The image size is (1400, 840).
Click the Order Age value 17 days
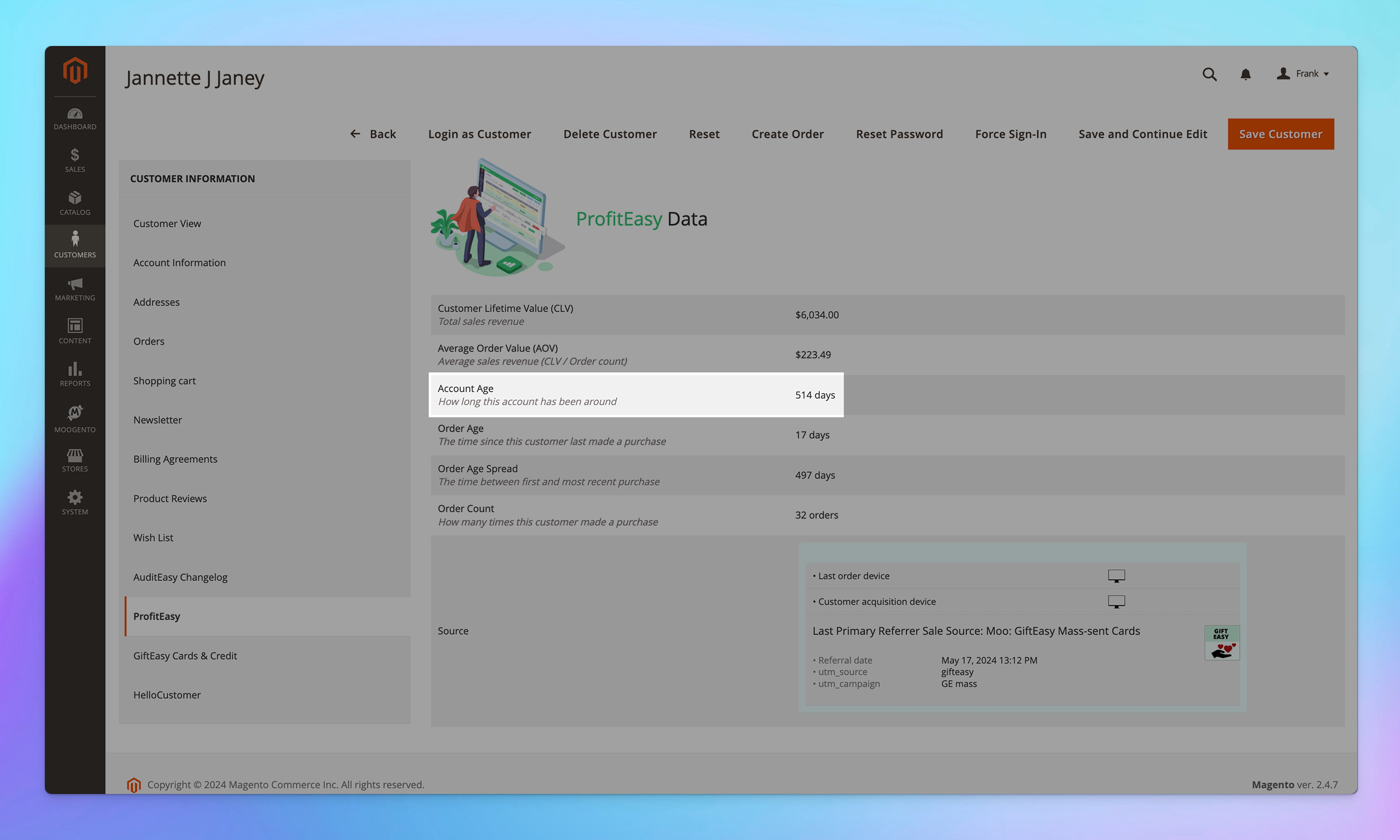click(x=812, y=435)
